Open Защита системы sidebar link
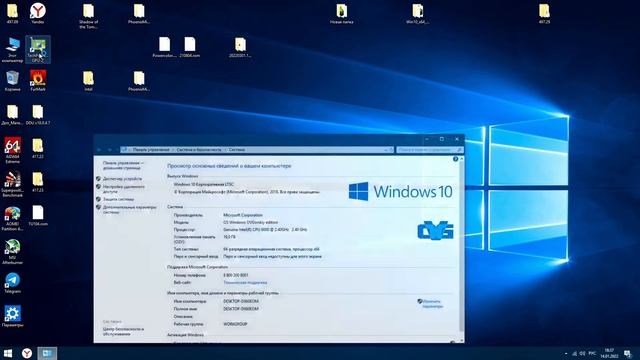The width and height of the screenshot is (640, 360). pos(118,199)
